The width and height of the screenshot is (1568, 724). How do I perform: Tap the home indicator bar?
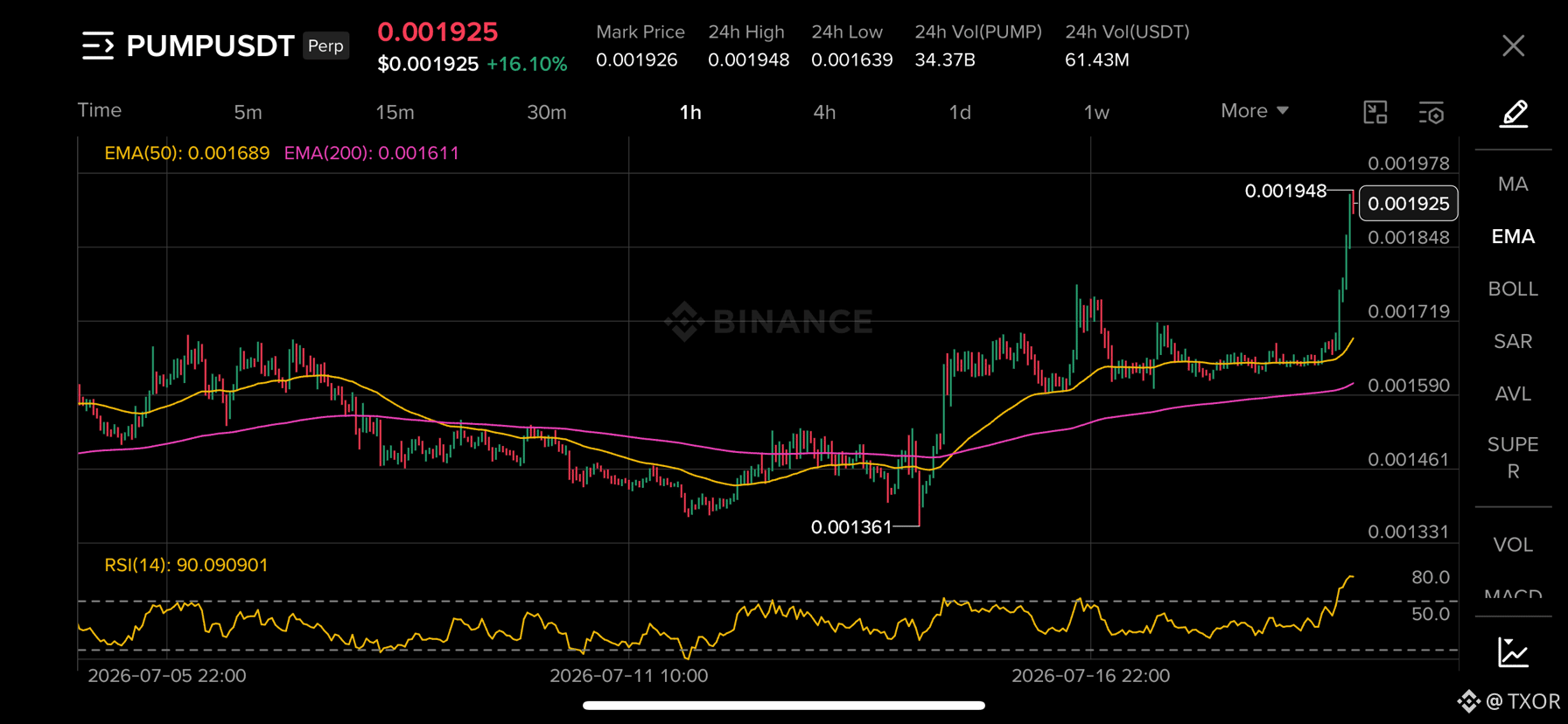click(x=784, y=706)
